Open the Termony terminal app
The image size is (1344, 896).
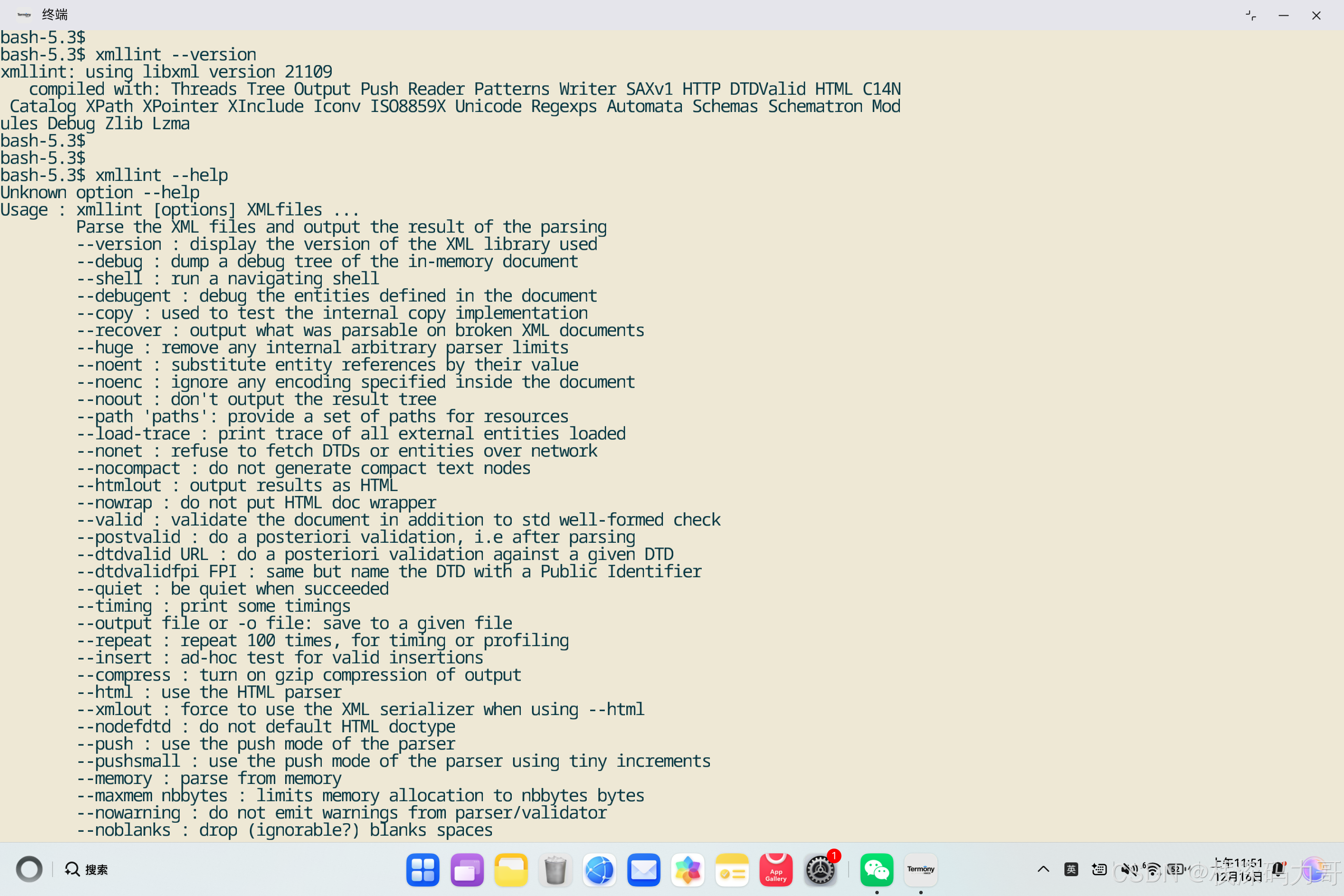pos(921,869)
